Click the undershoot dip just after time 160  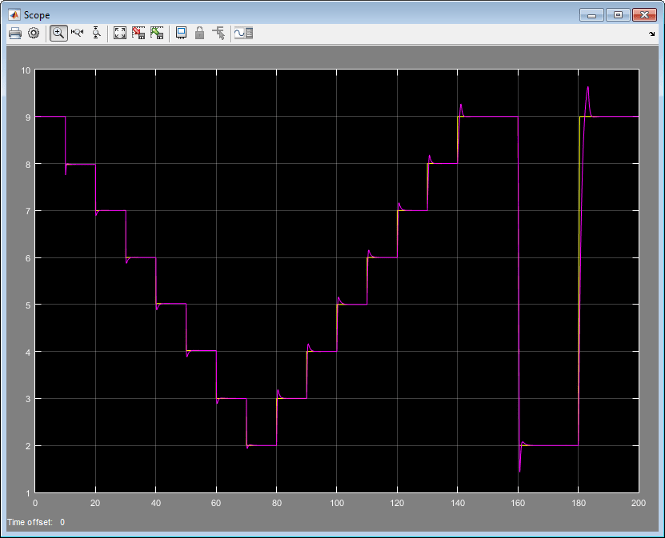pyautogui.click(x=520, y=471)
